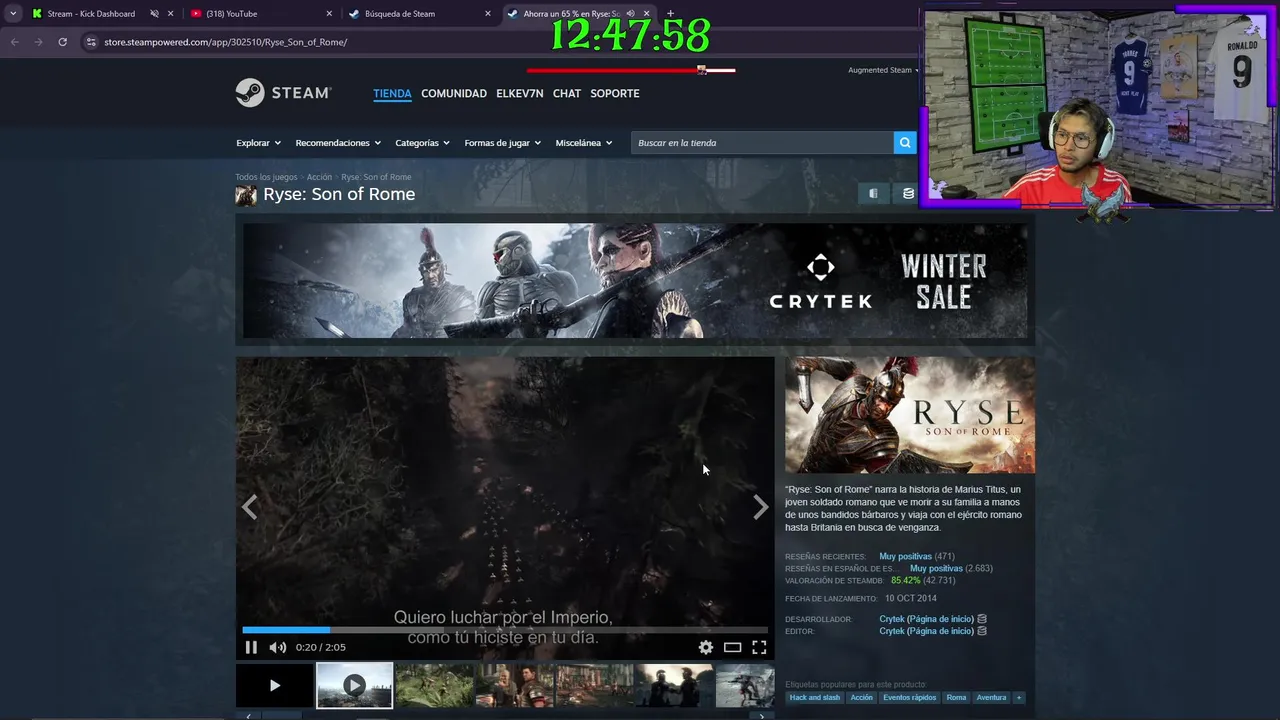Select the Eventos rápidos tag
This screenshot has height=720, width=1280.
pyautogui.click(x=910, y=697)
